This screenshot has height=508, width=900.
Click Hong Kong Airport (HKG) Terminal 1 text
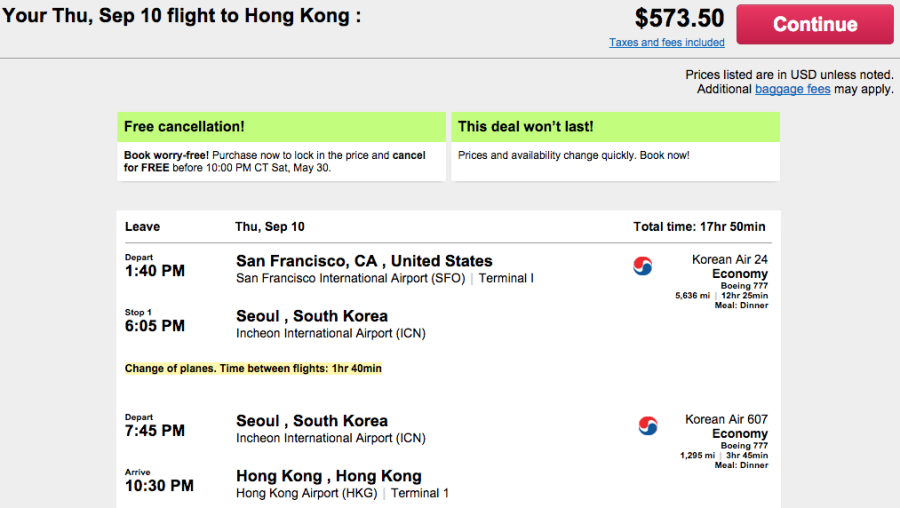pos(342,493)
